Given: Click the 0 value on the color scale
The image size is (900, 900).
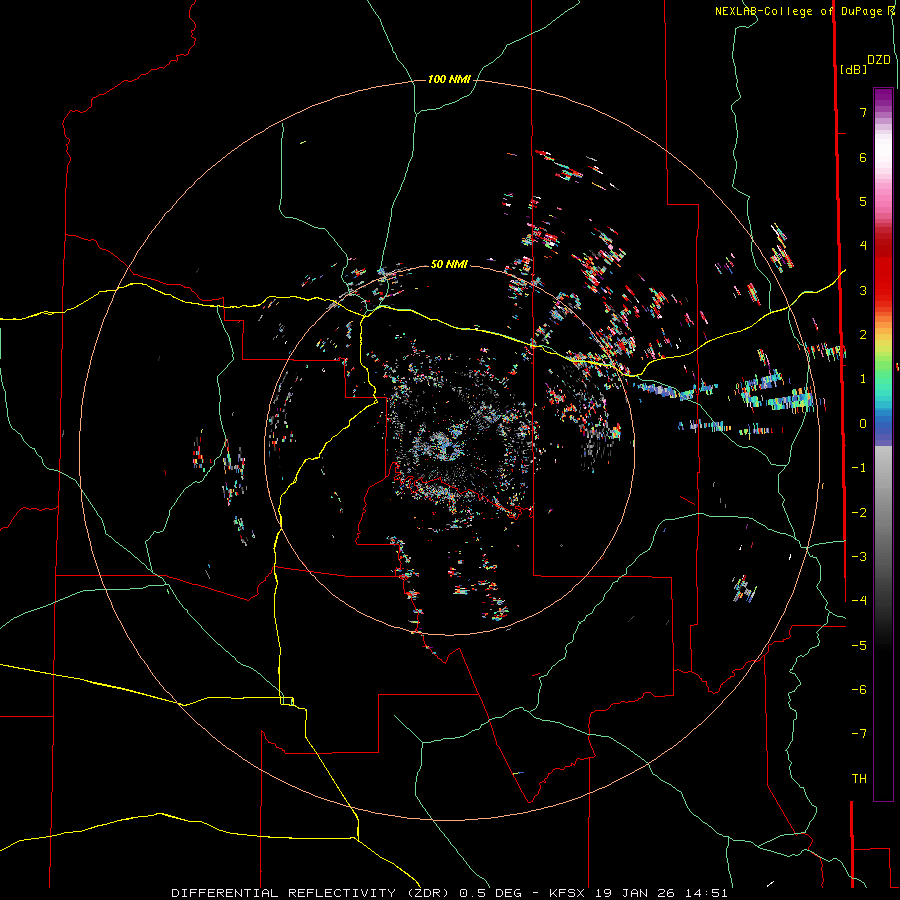Looking at the screenshot, I should pyautogui.click(x=863, y=424).
